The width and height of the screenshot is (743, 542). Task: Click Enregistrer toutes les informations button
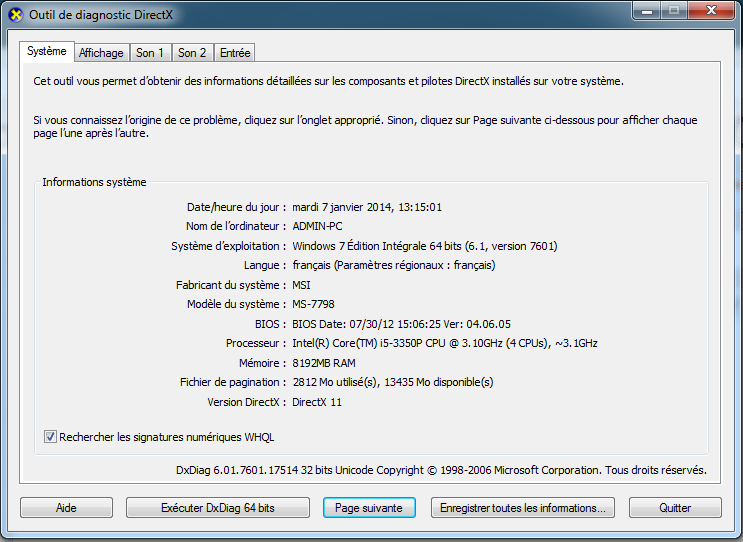click(522, 508)
